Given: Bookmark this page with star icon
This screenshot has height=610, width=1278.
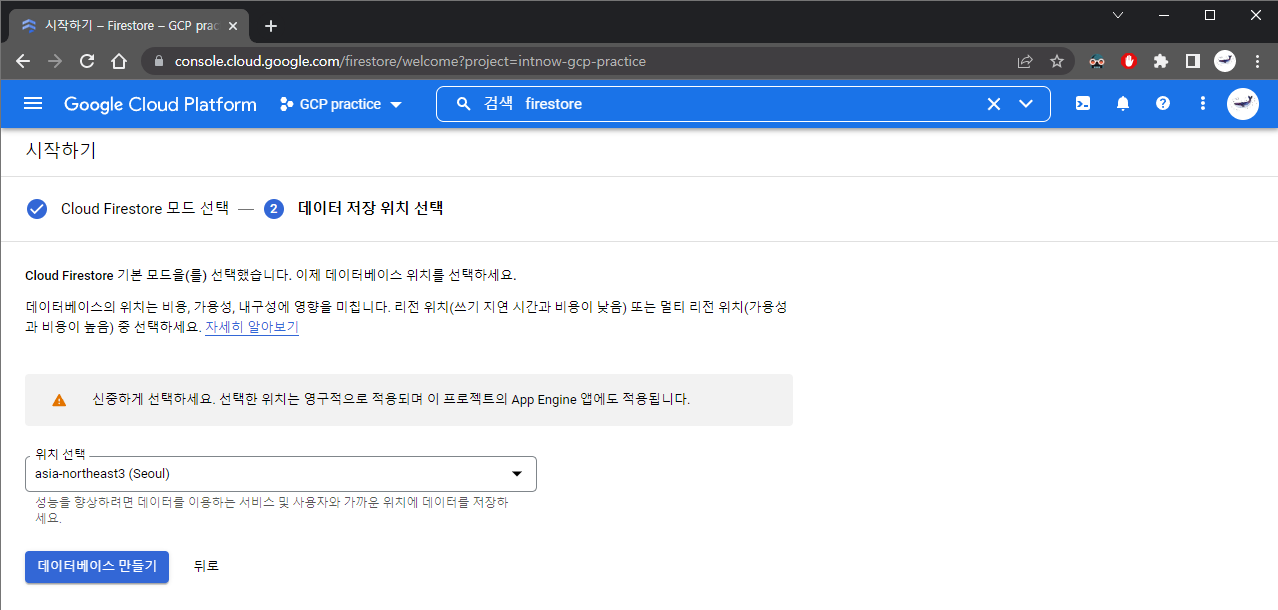Looking at the screenshot, I should tap(1057, 61).
